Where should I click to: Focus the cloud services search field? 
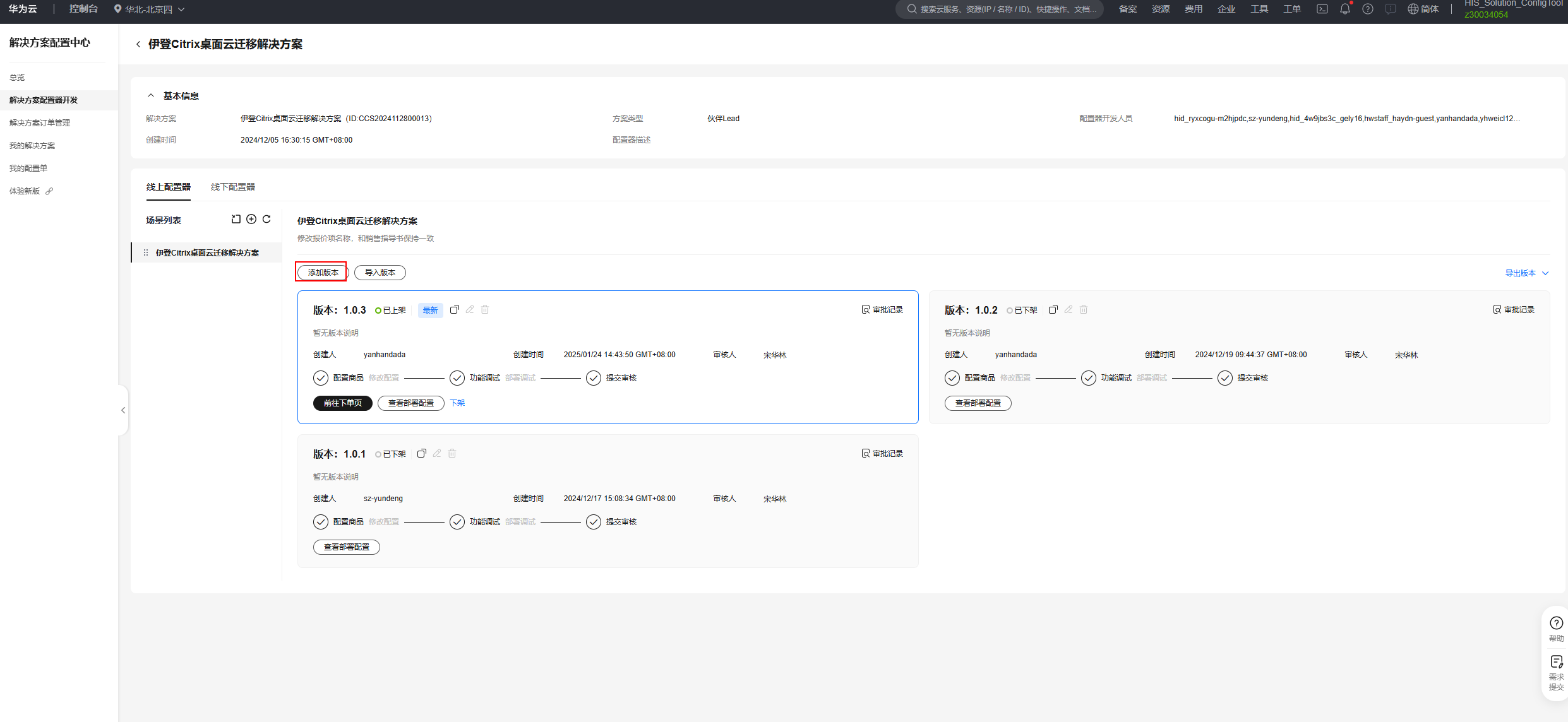click(x=999, y=9)
